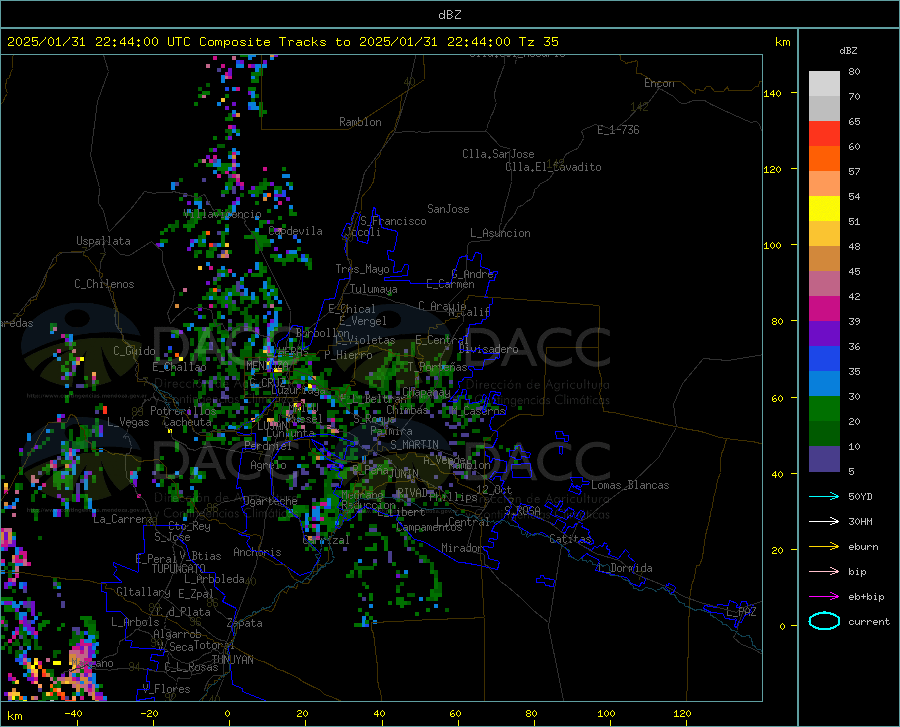The width and height of the screenshot is (900, 727).
Task: Click the 'Potrerillos' map label
Action: coord(183,411)
